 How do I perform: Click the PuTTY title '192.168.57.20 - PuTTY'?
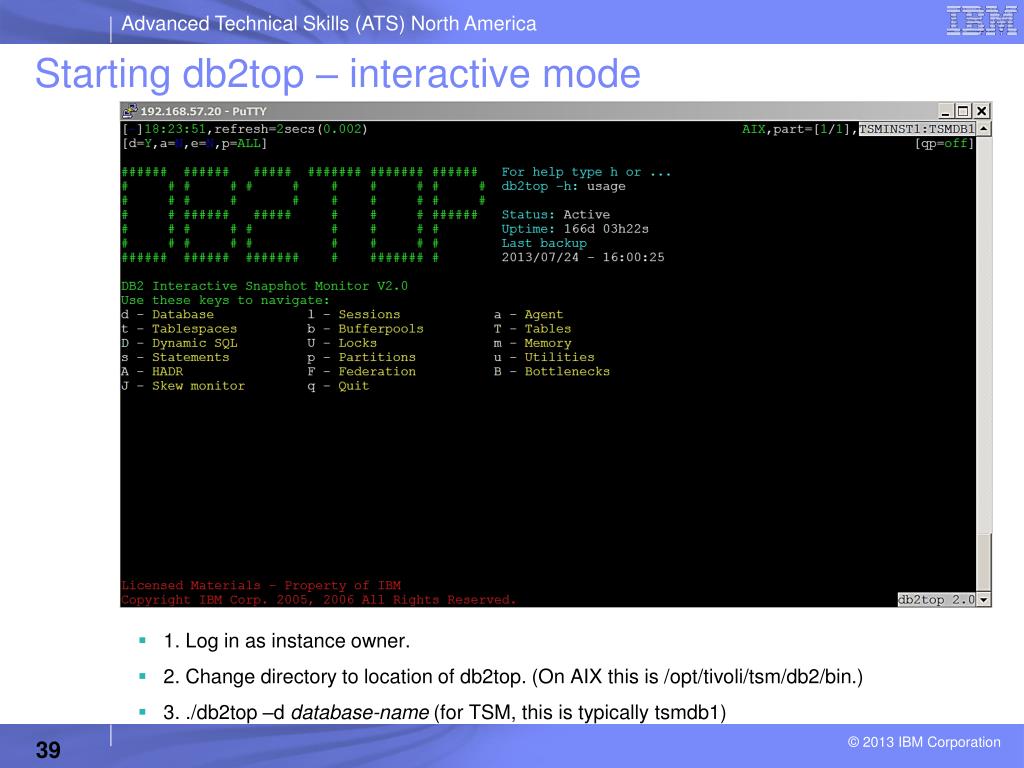point(203,111)
